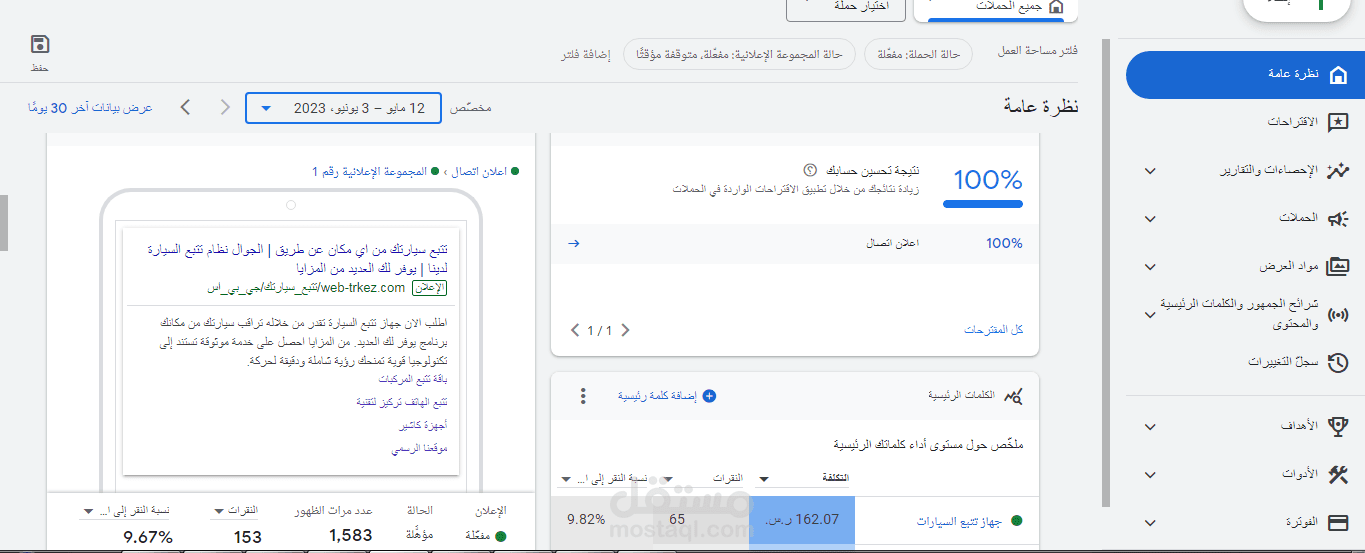This screenshot has width=1365, height=553.
Task: Click sitelink أجهزة كاتير in ad preview
Action: pos(423,425)
